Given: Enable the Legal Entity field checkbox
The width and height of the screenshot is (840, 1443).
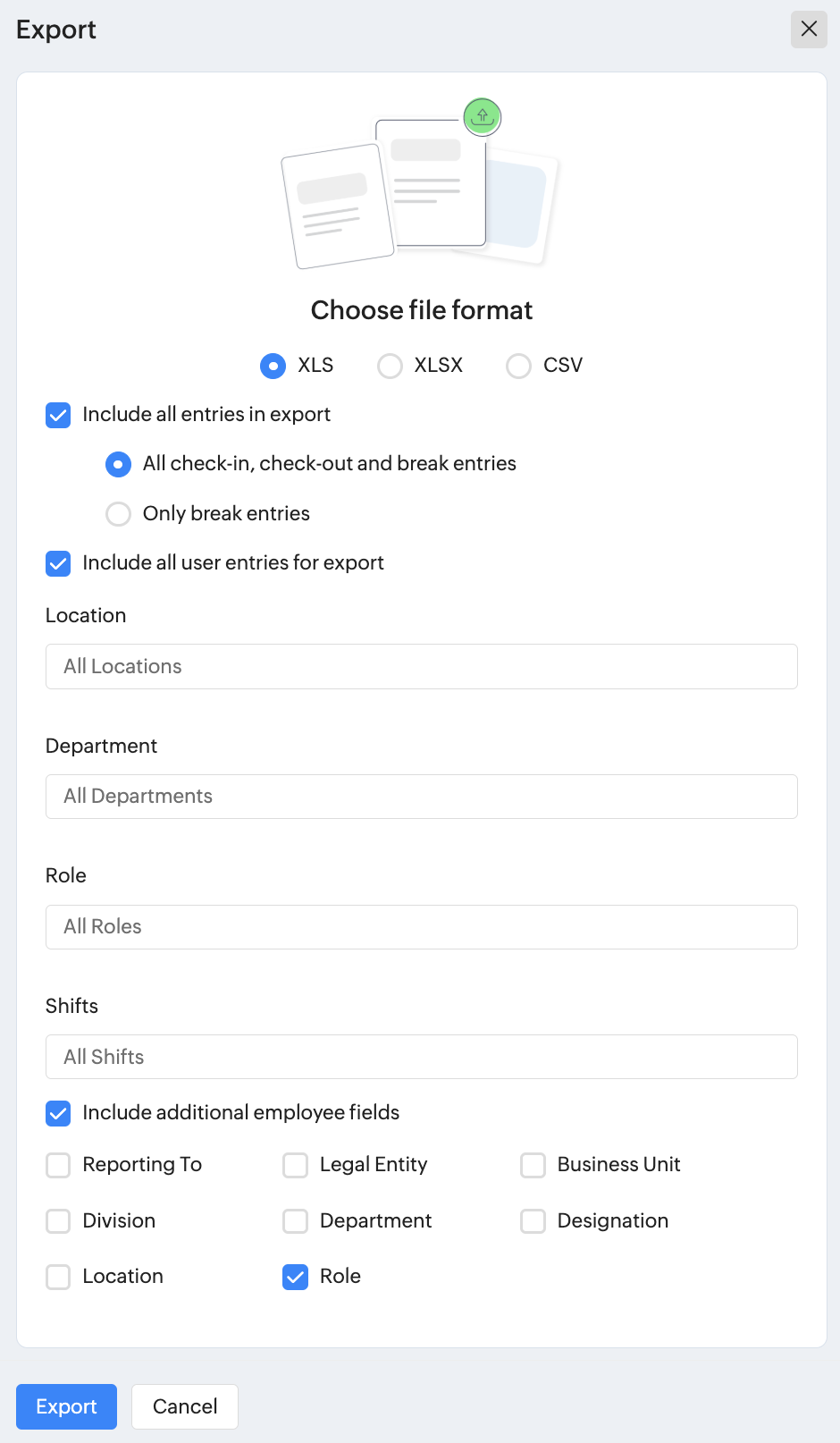Looking at the screenshot, I should [296, 1165].
